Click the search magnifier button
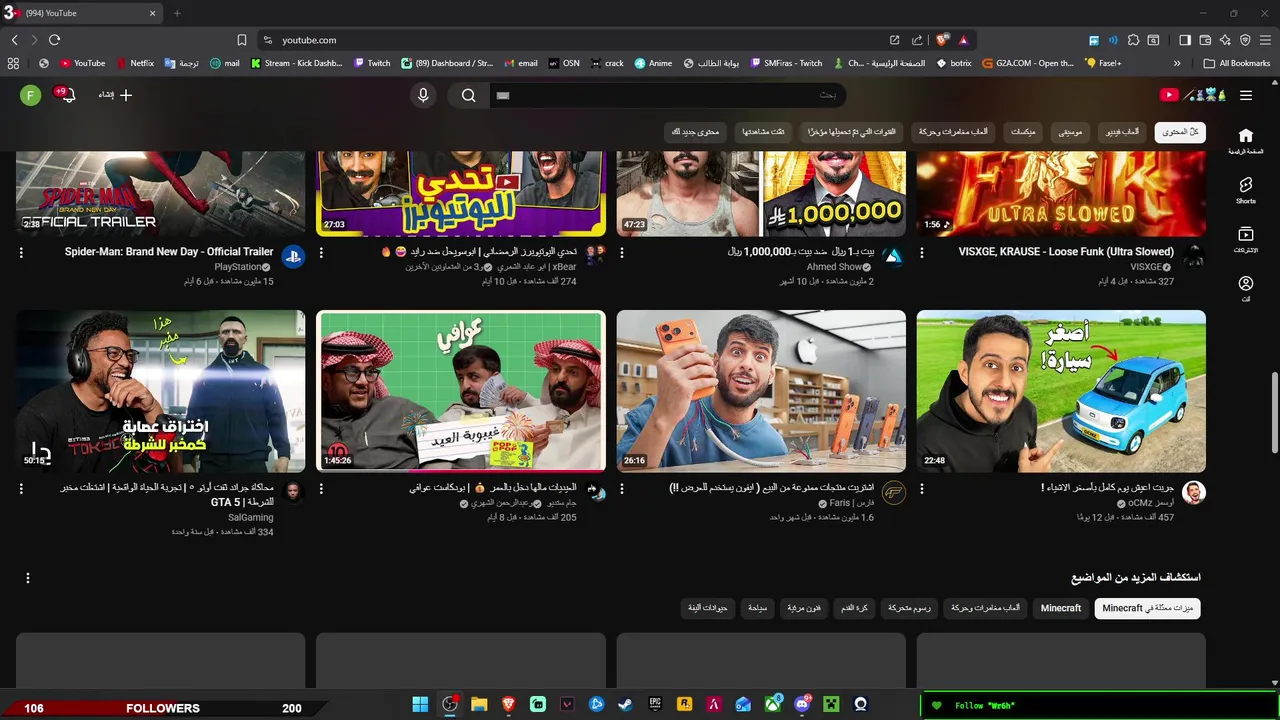 coord(468,95)
